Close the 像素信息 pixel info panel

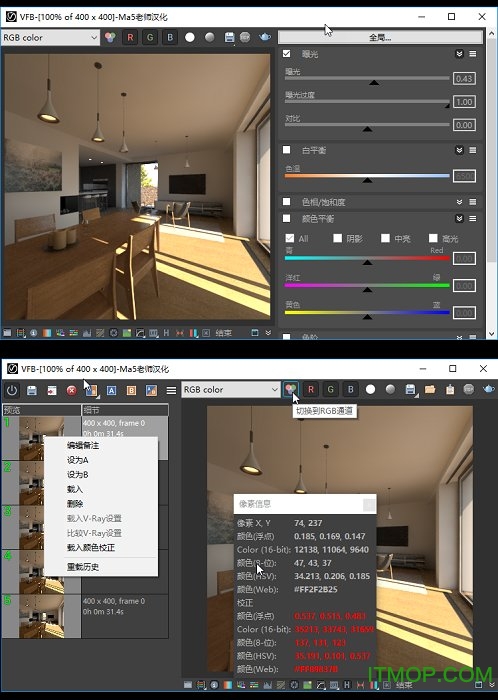(x=369, y=504)
